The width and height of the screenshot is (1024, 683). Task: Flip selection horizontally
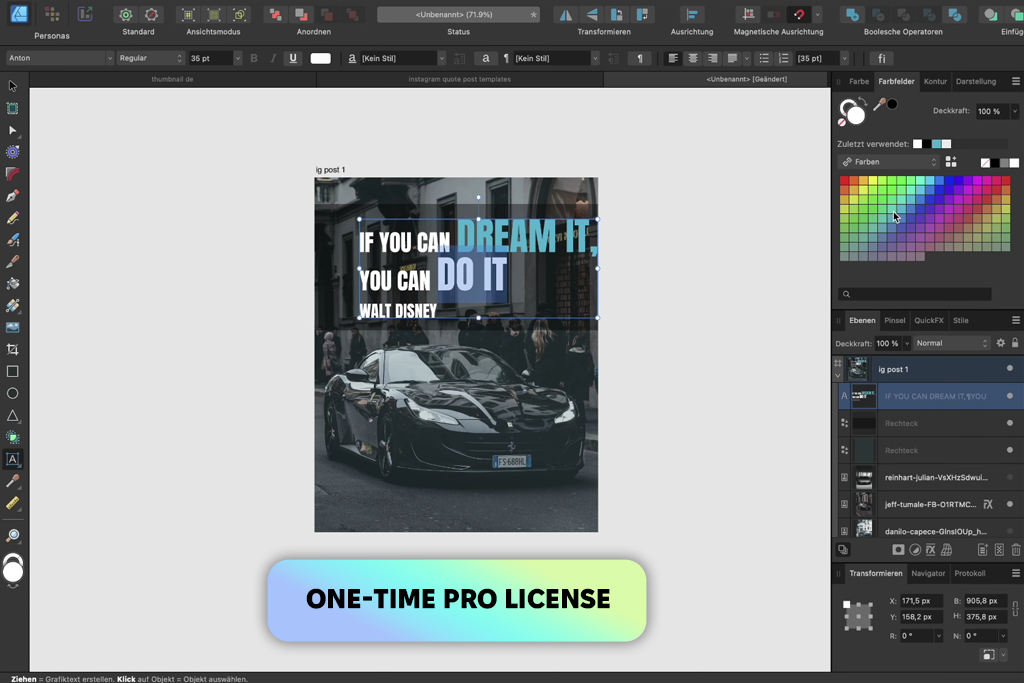coord(566,14)
